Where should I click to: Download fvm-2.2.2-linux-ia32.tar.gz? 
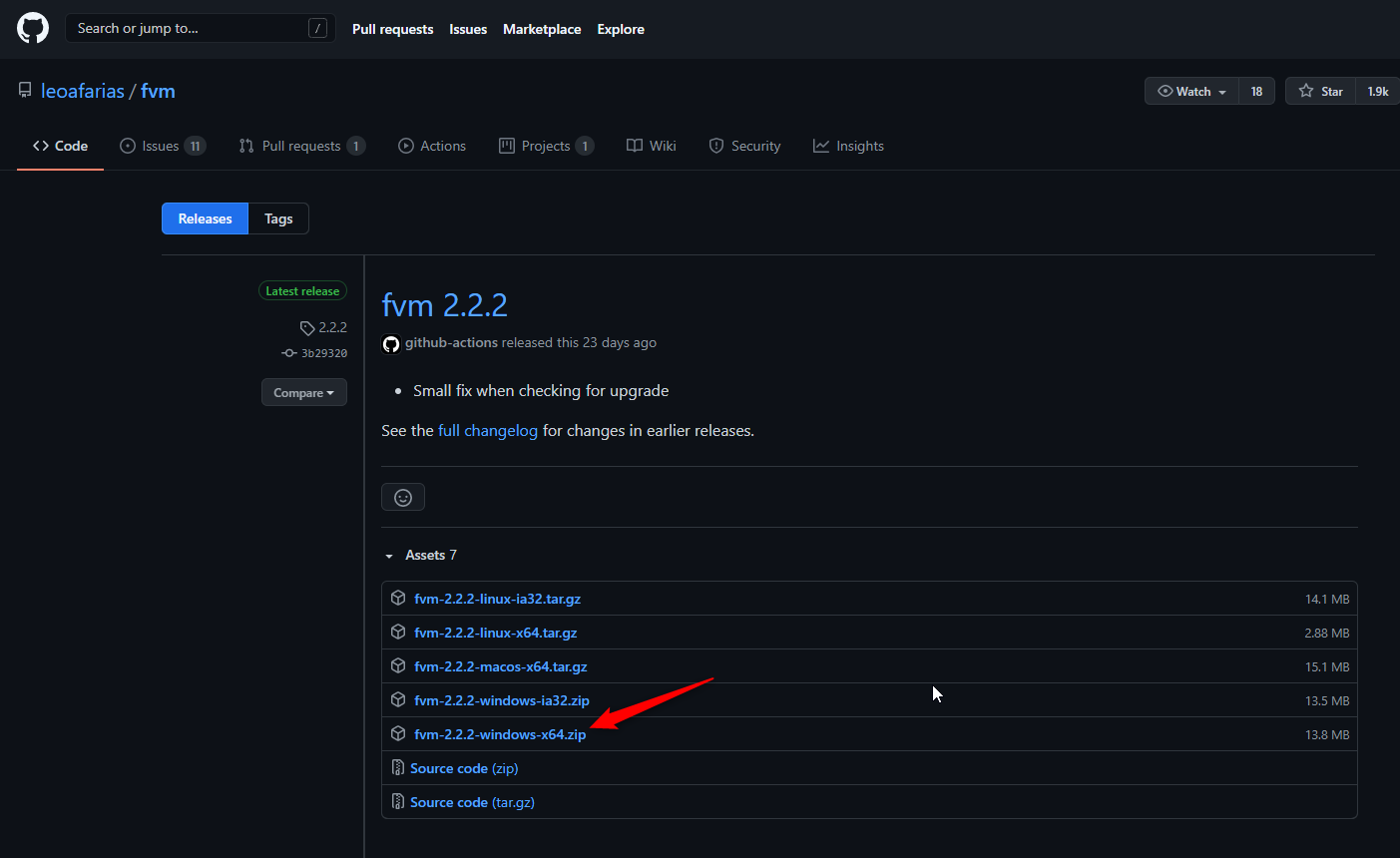497,599
